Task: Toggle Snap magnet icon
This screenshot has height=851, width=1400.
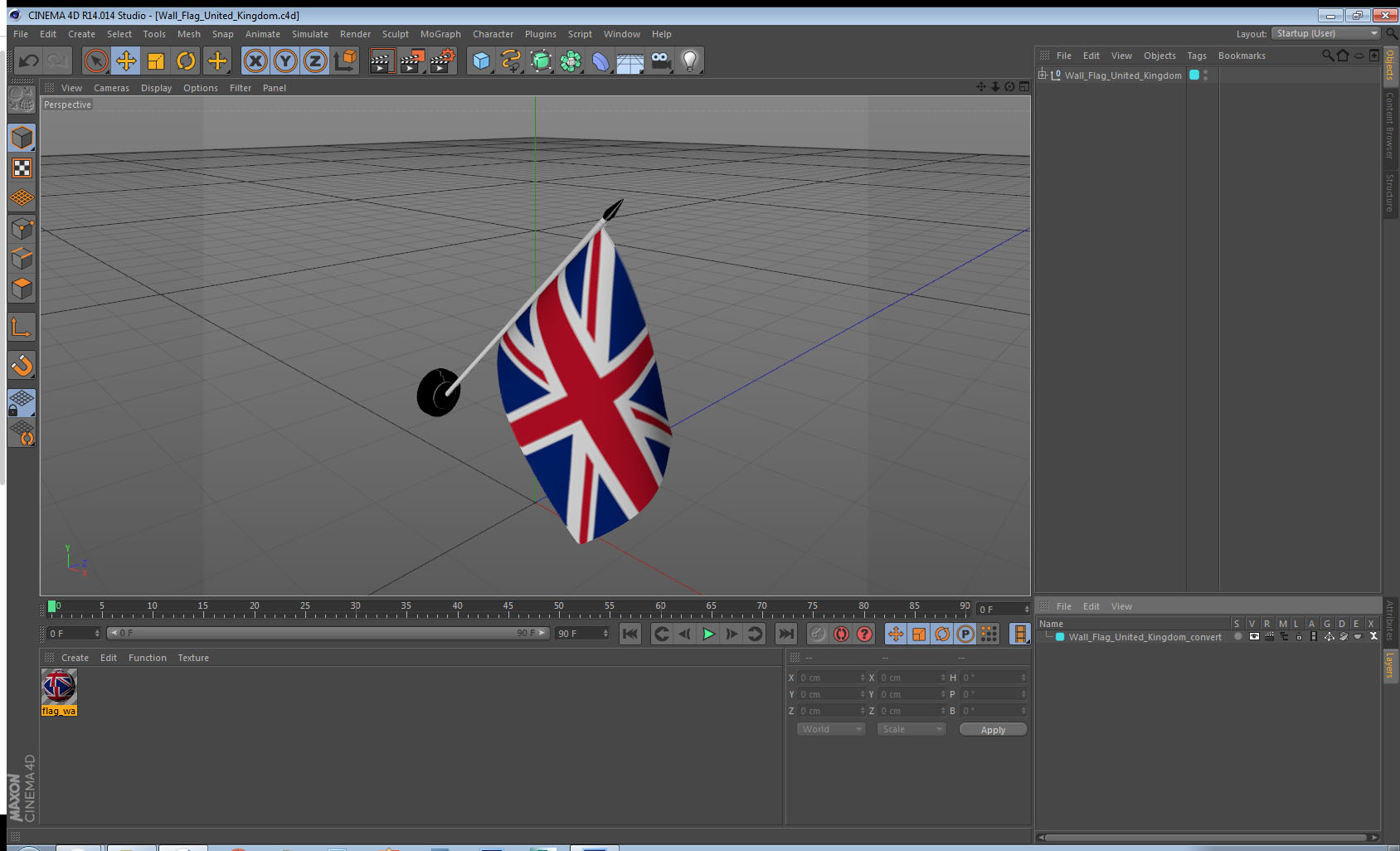Action: pyautogui.click(x=22, y=365)
